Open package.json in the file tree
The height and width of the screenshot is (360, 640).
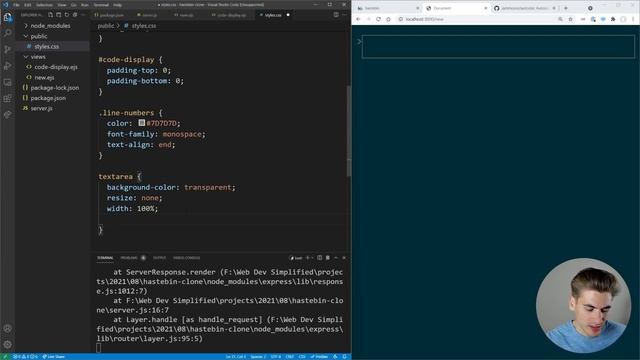click(52, 98)
